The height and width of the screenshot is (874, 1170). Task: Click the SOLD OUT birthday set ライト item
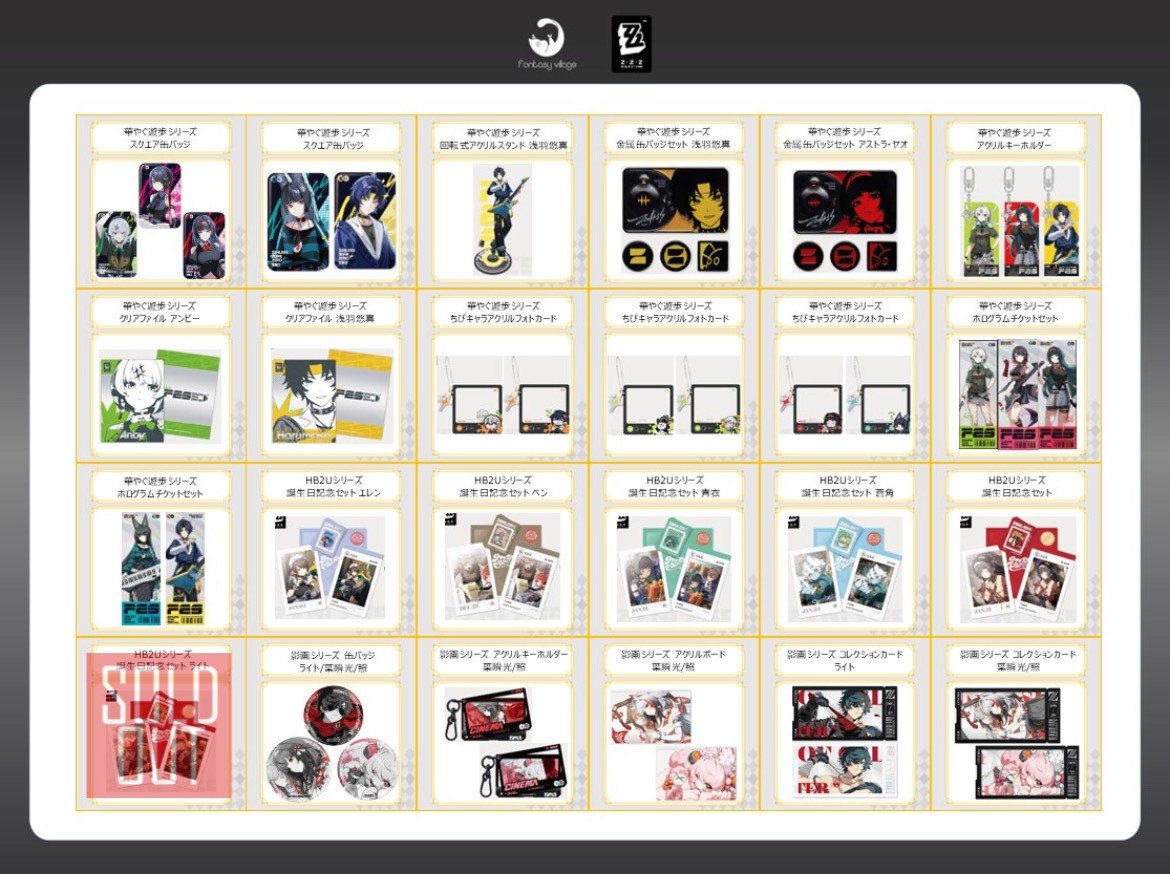click(x=158, y=725)
